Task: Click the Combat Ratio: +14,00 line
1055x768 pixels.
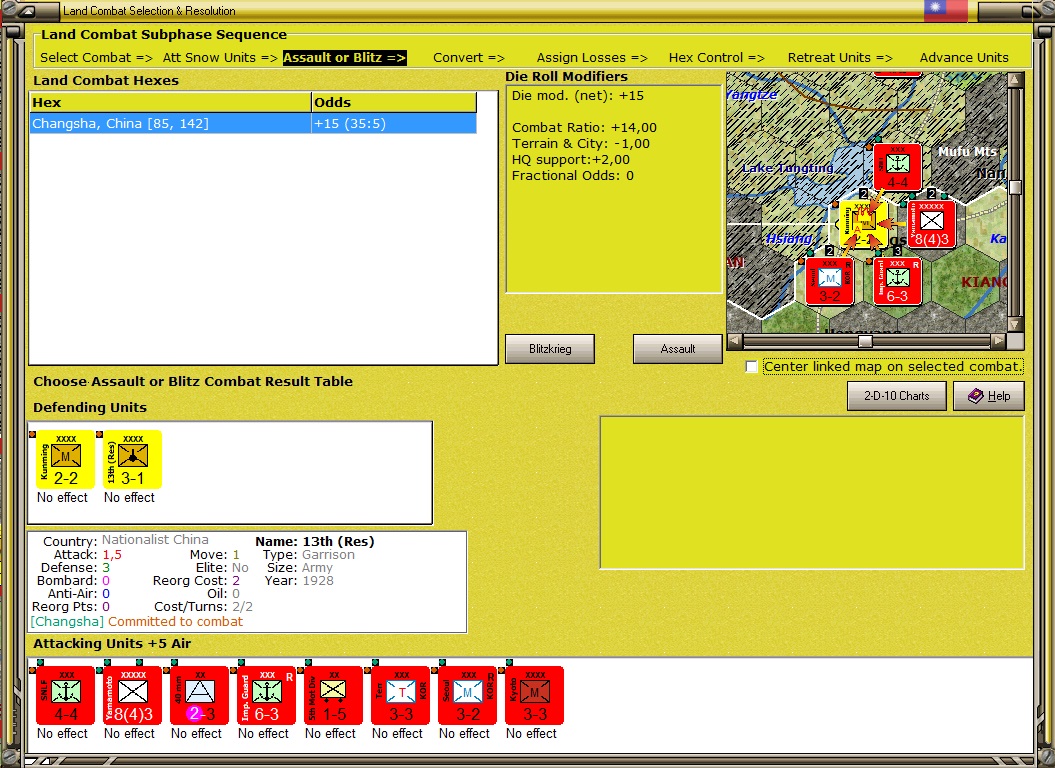Action: tap(584, 127)
